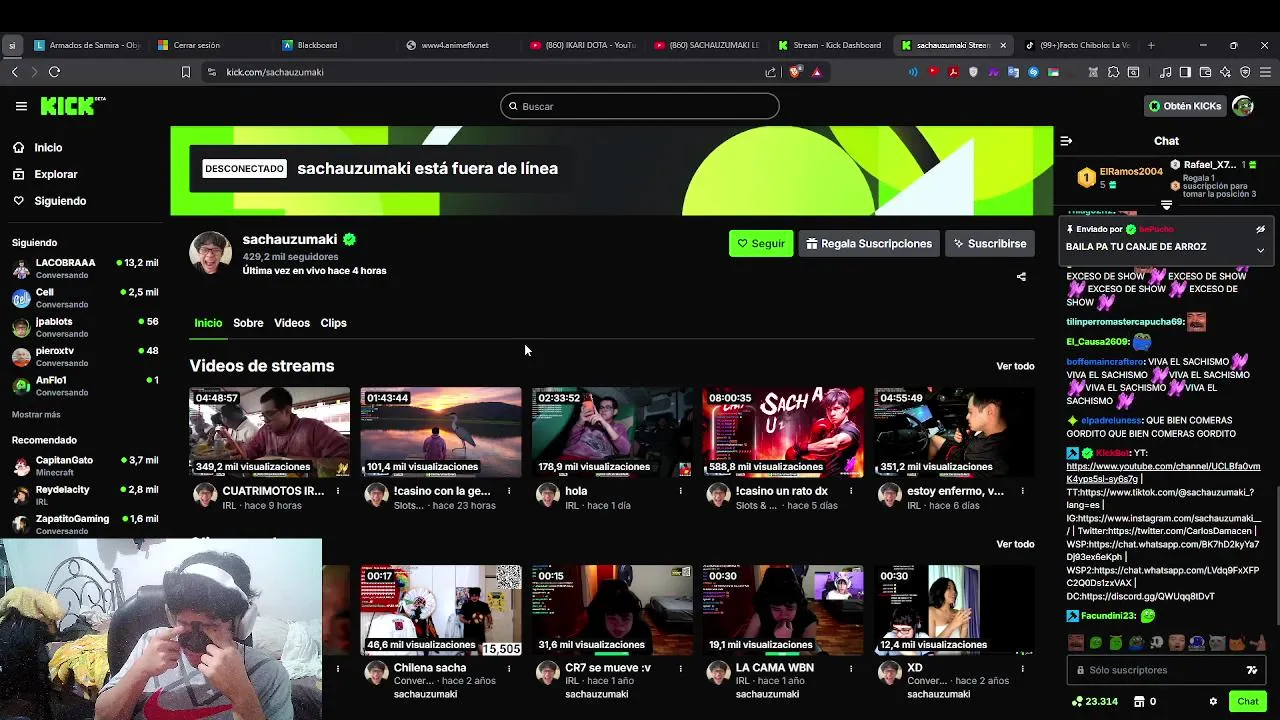Toggle the browser sidebar panel icon

[x=1185, y=72]
